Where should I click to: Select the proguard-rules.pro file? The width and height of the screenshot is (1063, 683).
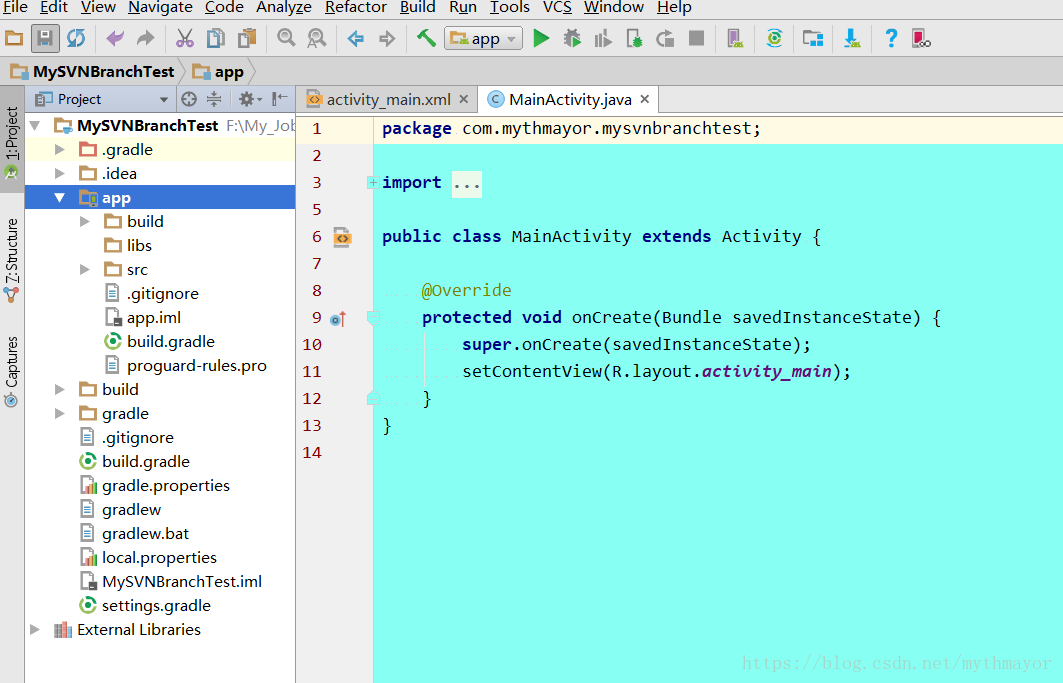[197, 366]
